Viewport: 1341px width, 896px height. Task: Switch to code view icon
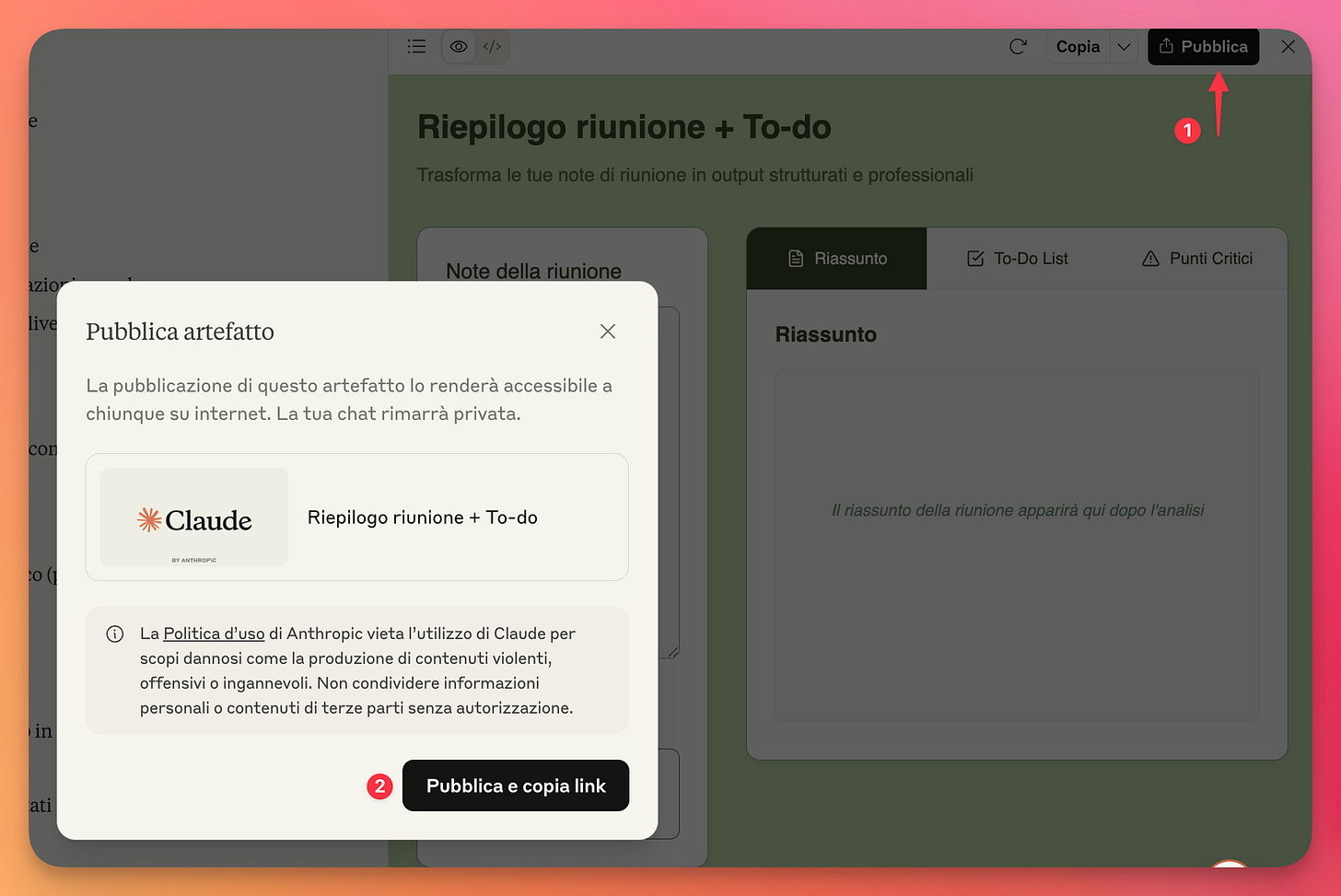tap(492, 46)
